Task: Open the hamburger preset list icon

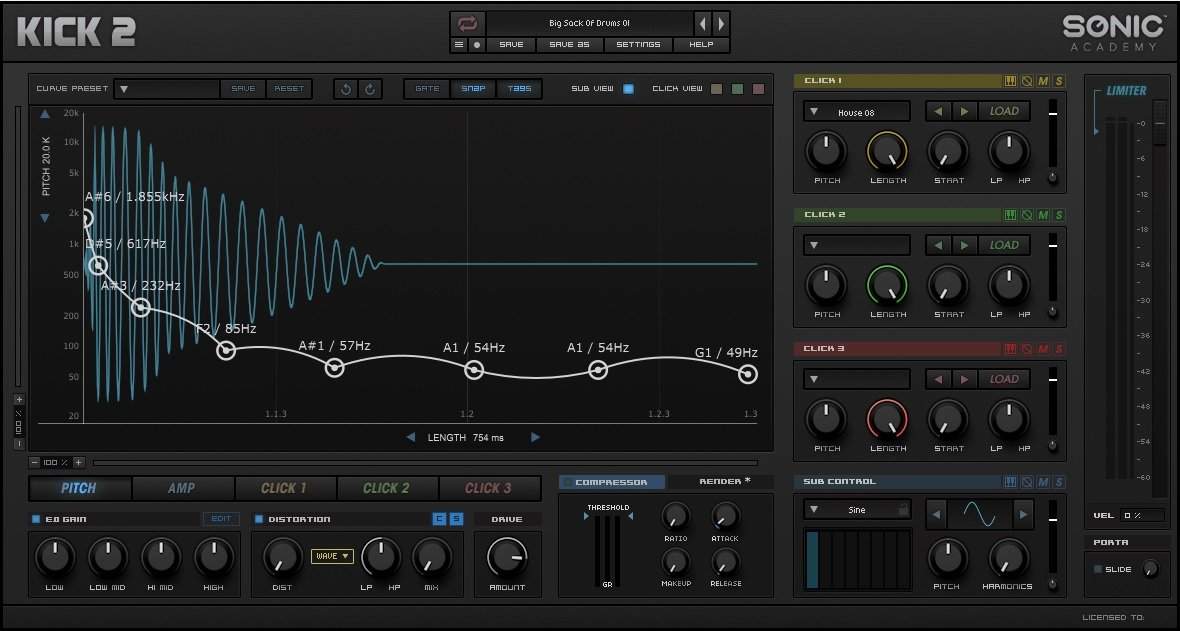Action: point(459,44)
